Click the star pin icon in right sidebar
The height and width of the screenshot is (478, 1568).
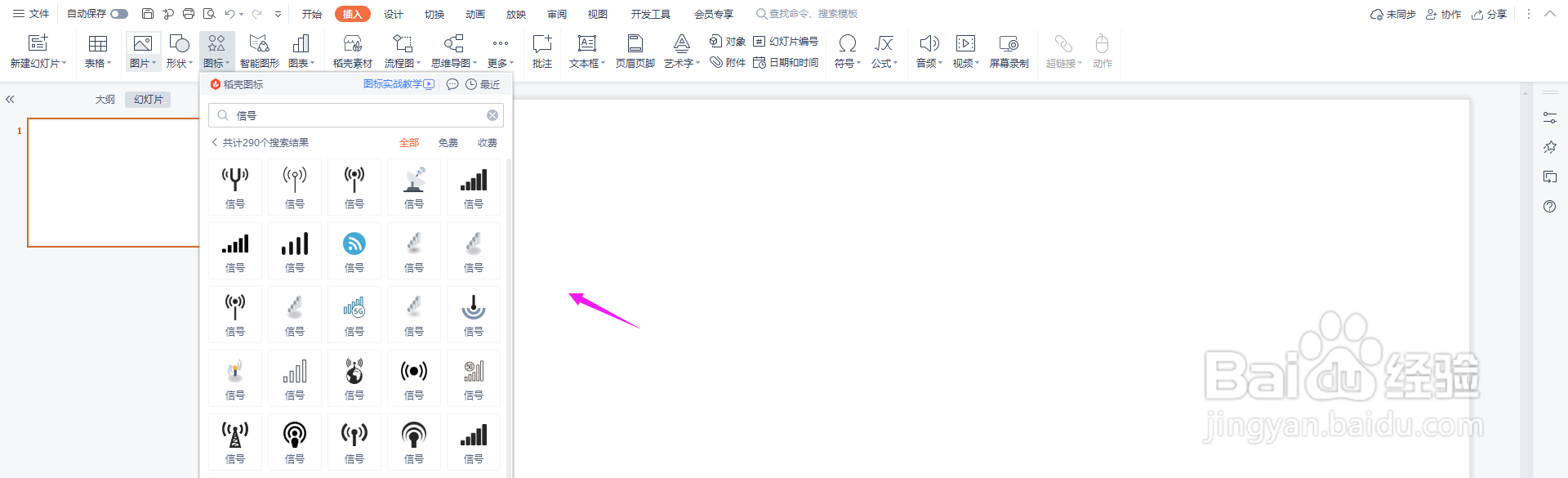point(1550,147)
